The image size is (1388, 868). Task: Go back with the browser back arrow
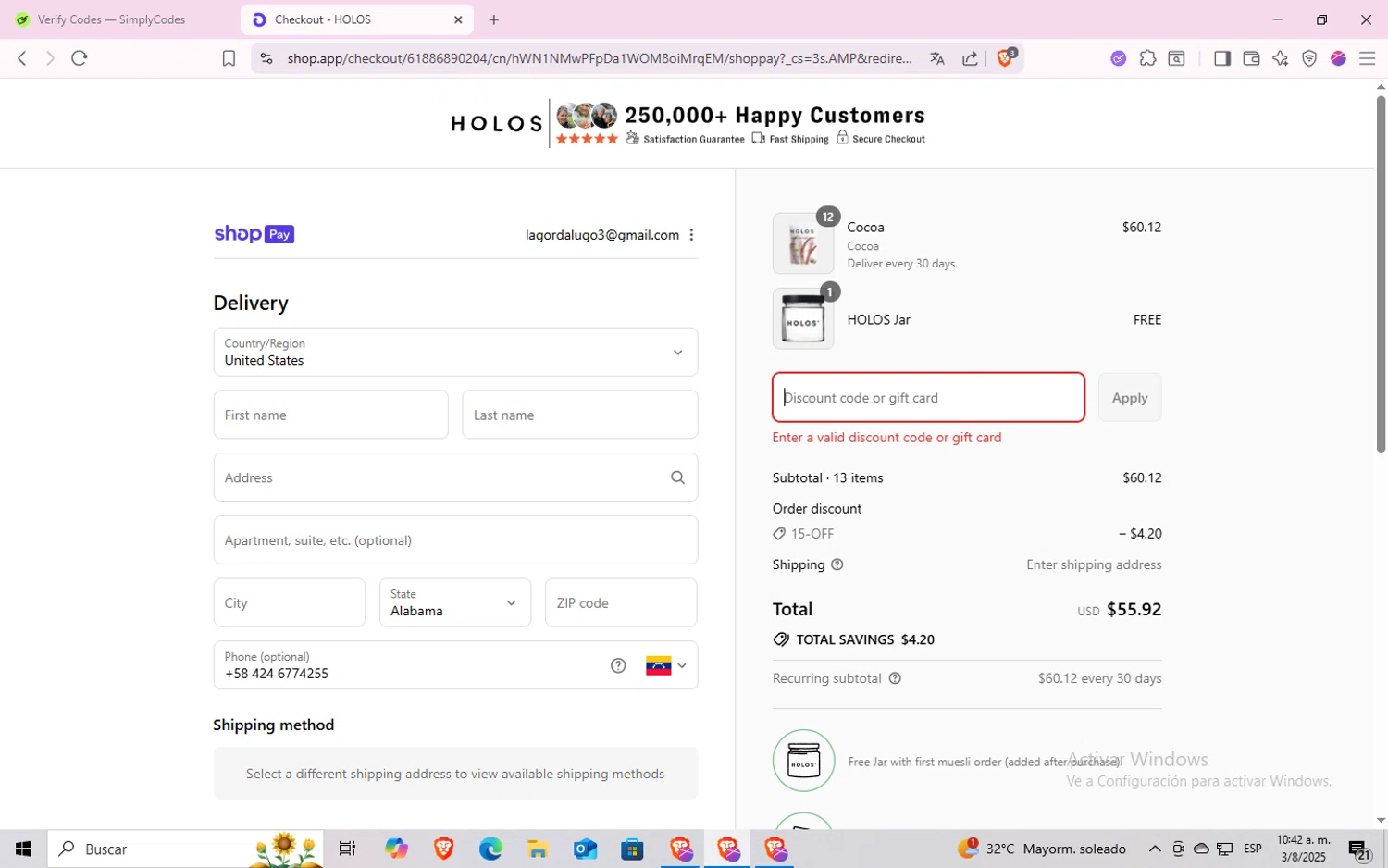[22, 58]
